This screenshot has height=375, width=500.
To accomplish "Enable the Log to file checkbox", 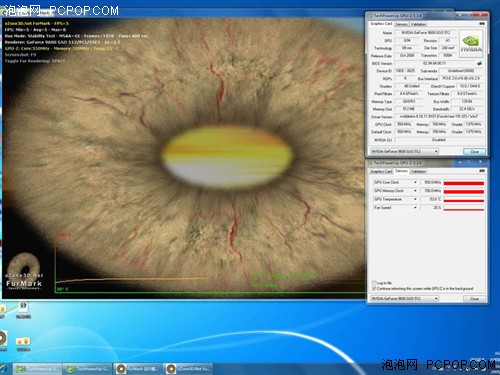I will pyautogui.click(x=374, y=283).
